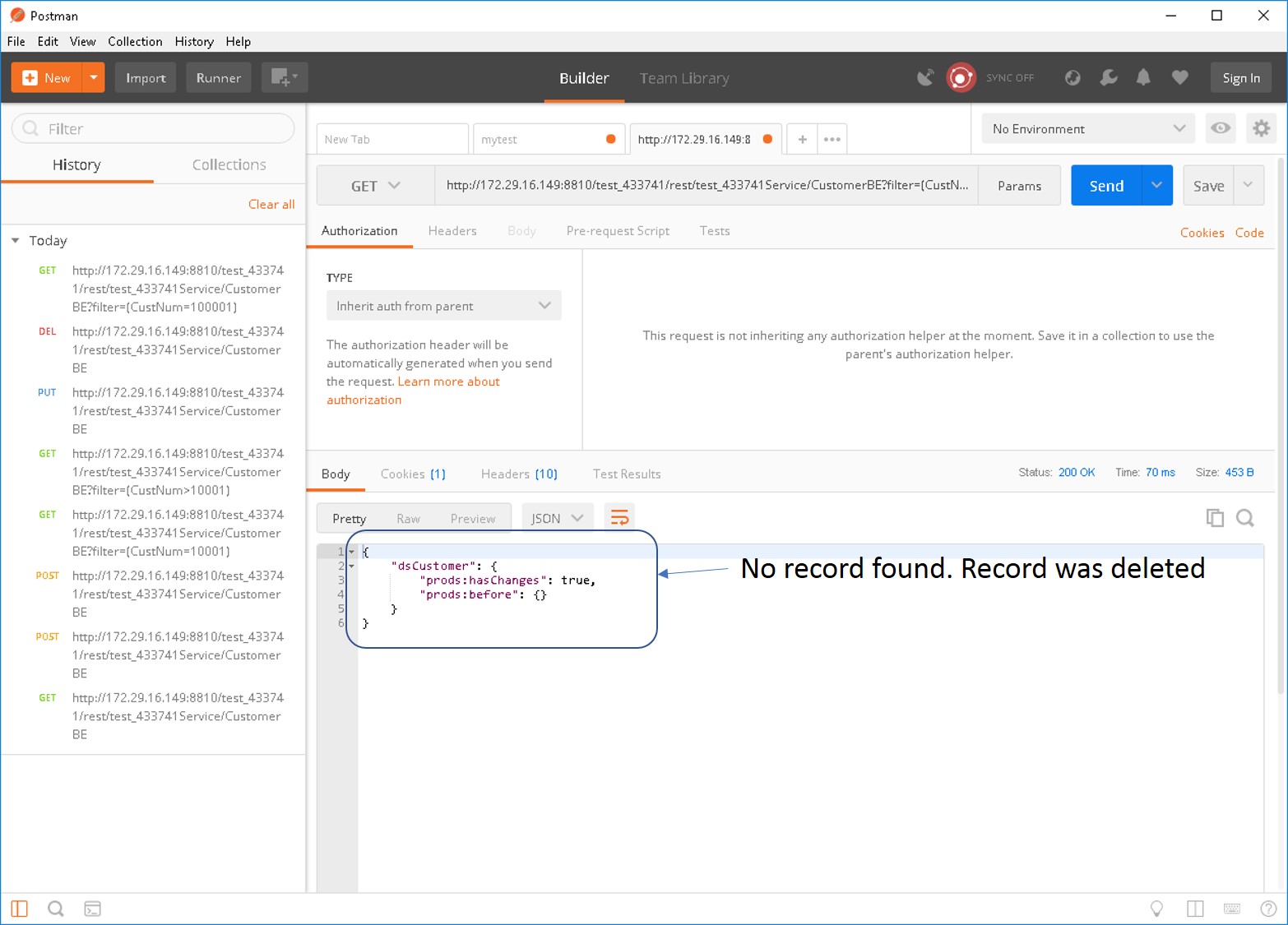Open the wrench settings menu
Image resolution: width=1288 pixels, height=925 pixels.
[1108, 77]
